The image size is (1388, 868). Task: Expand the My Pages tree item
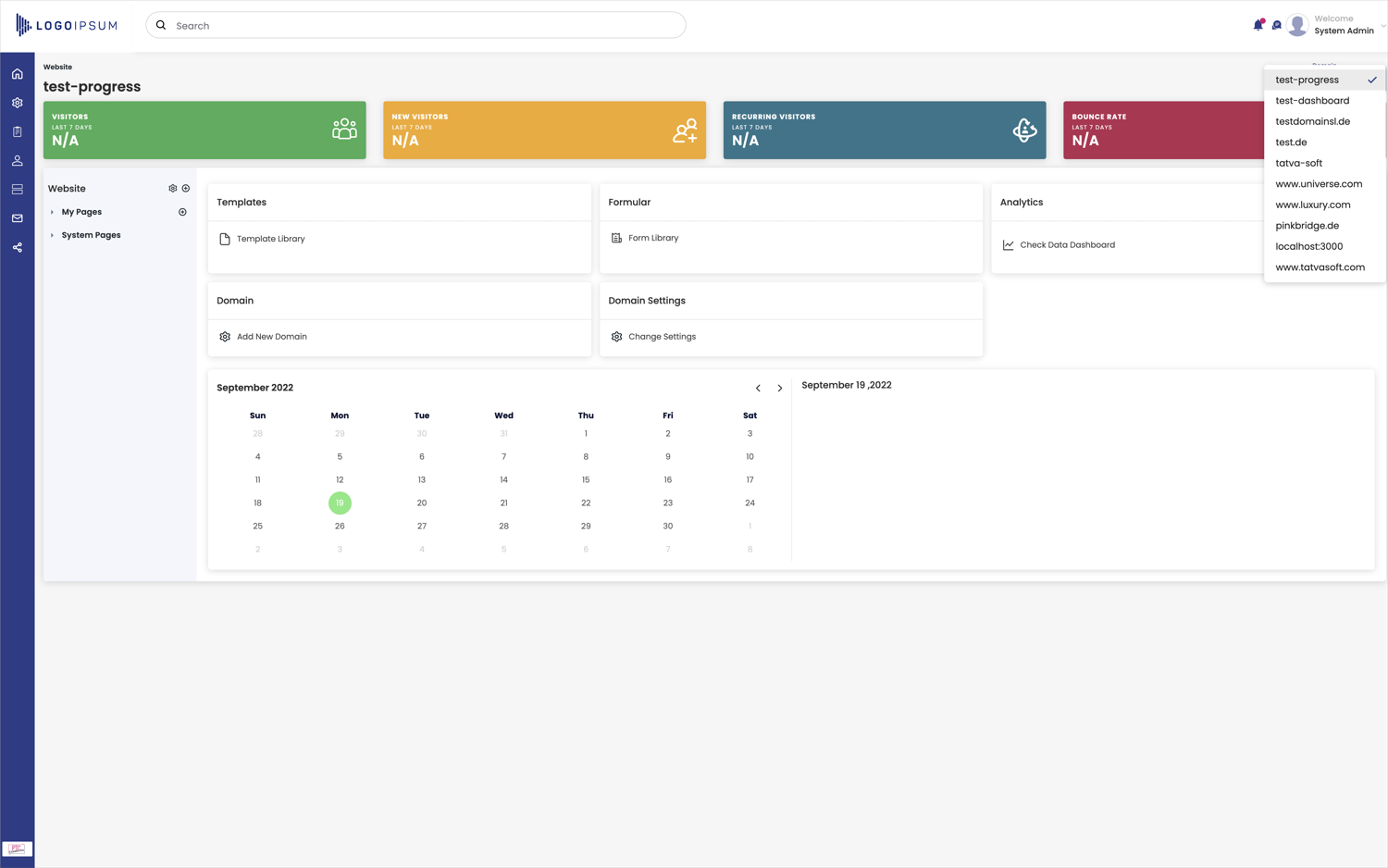(x=52, y=212)
